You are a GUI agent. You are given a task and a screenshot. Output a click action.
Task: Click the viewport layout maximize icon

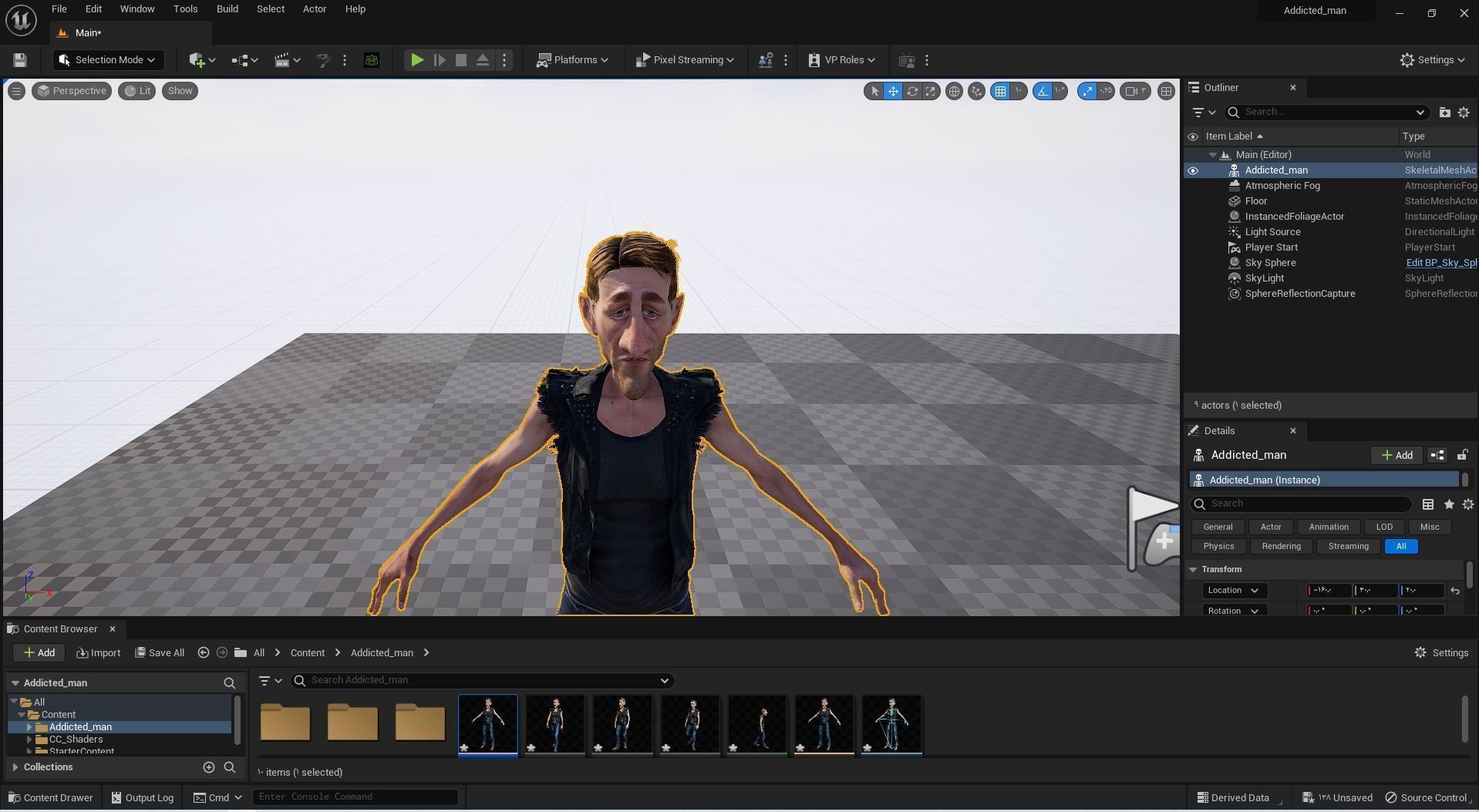tap(1166, 91)
